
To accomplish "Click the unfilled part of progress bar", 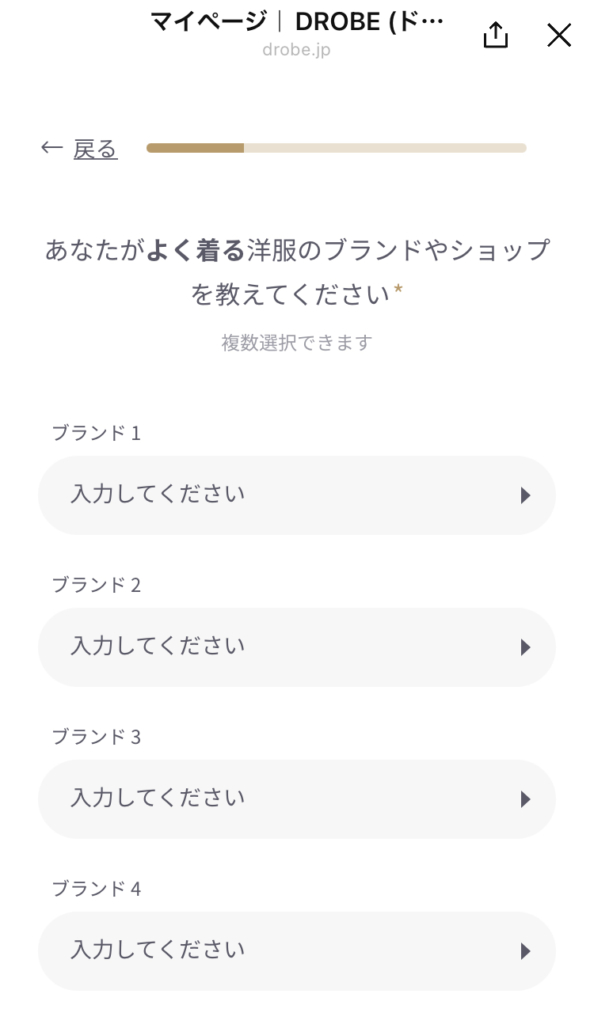I will (385, 148).
